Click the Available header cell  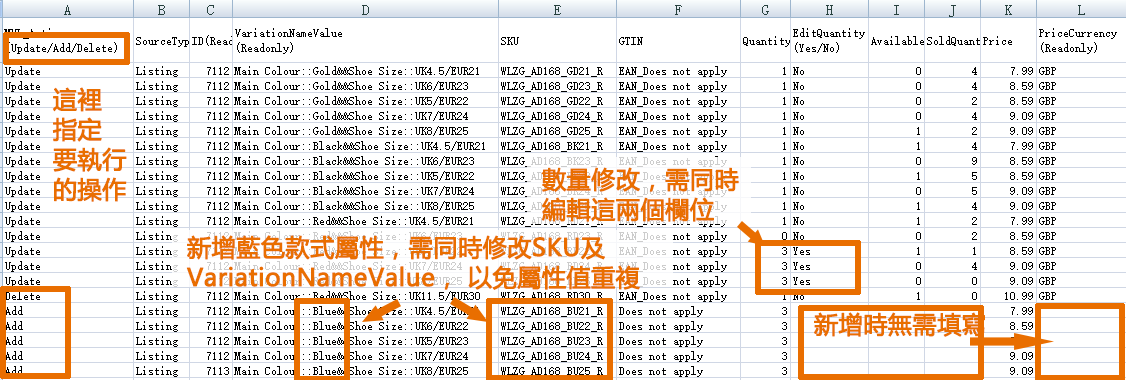pos(896,41)
